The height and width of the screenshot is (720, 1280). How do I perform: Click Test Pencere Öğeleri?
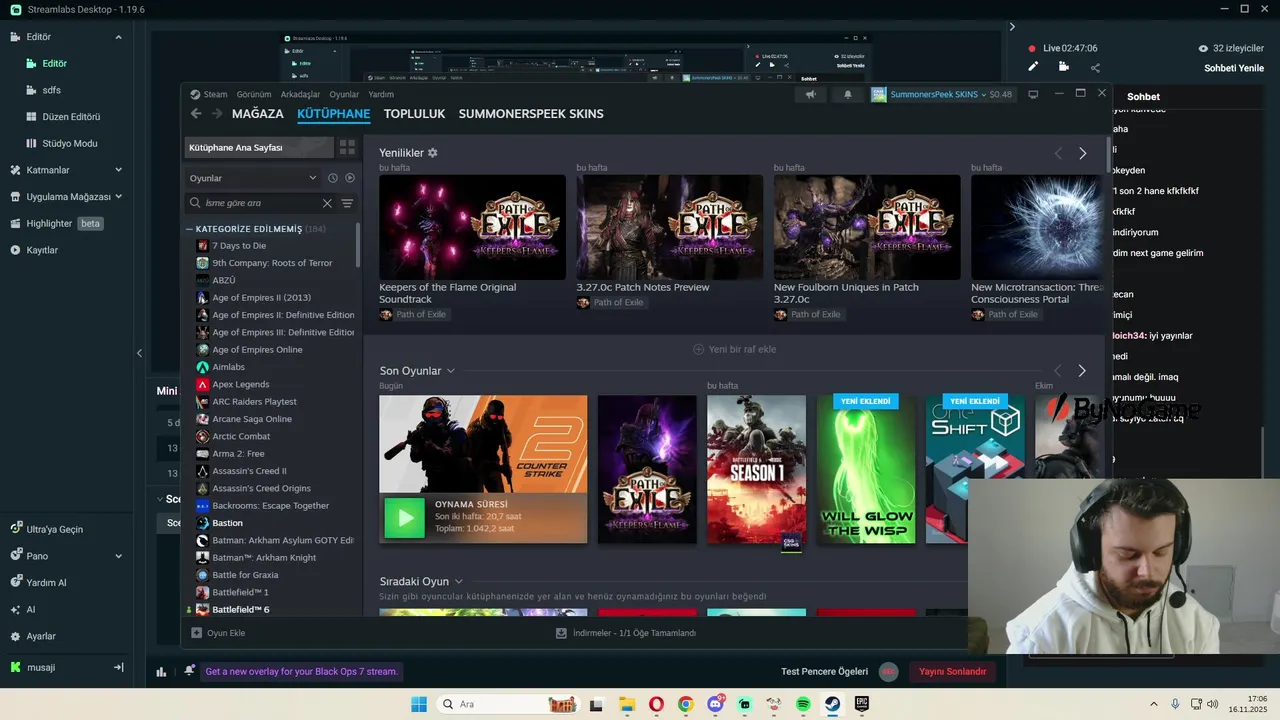pos(825,672)
